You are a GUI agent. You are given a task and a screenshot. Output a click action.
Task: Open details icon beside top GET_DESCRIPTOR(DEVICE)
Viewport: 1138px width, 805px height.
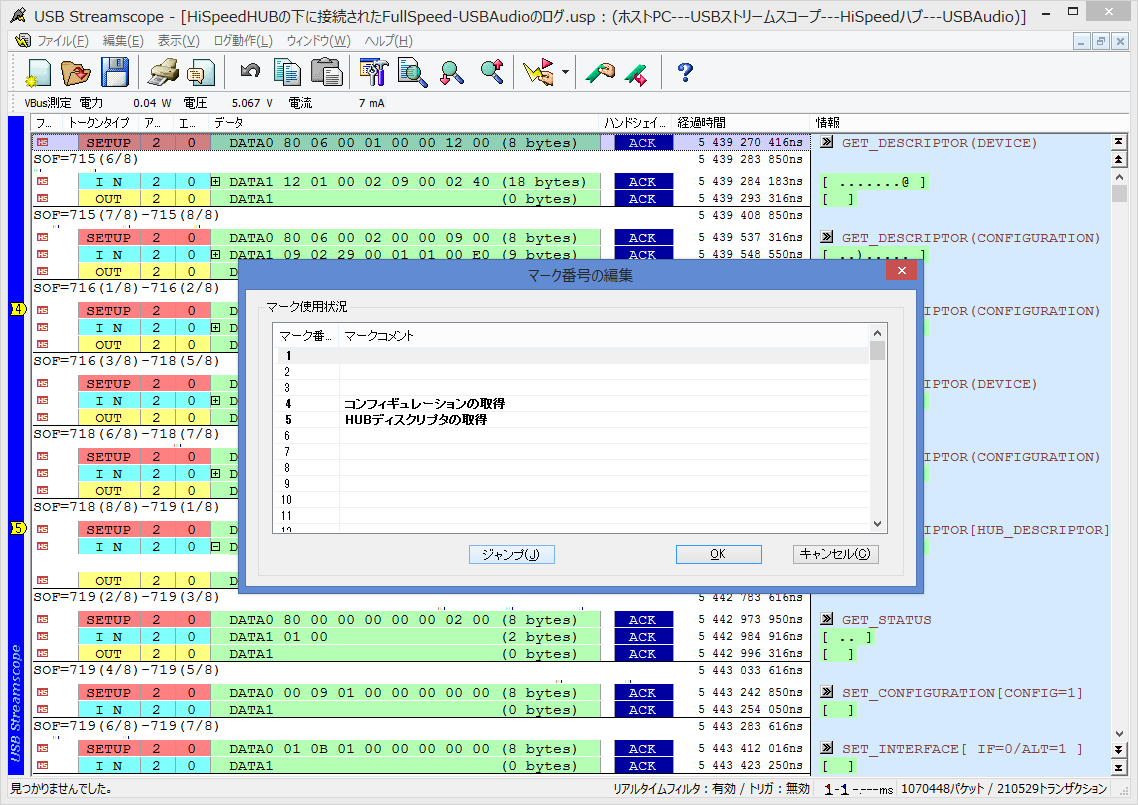coord(827,142)
